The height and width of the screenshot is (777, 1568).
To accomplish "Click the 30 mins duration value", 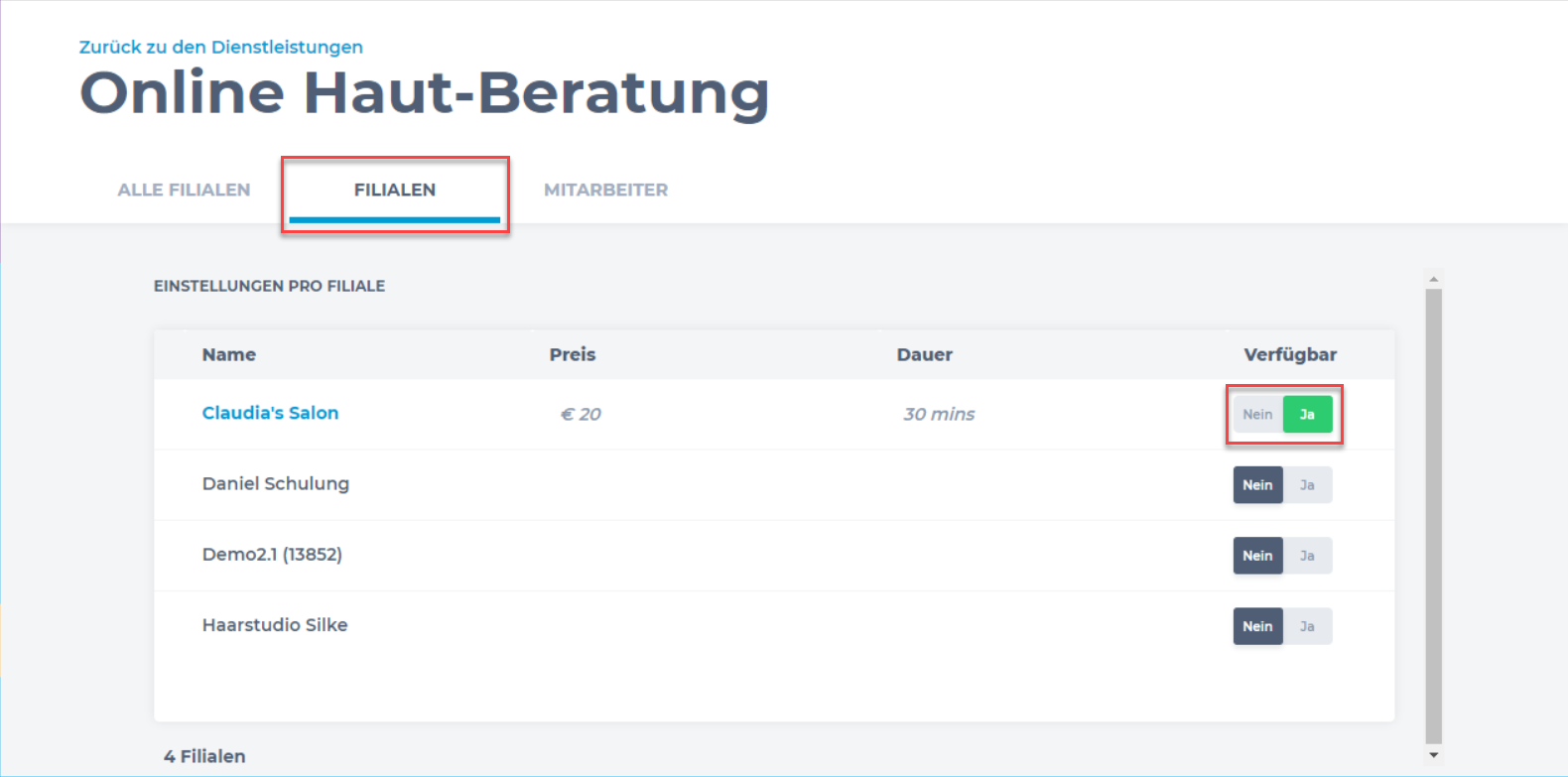I will coord(938,415).
